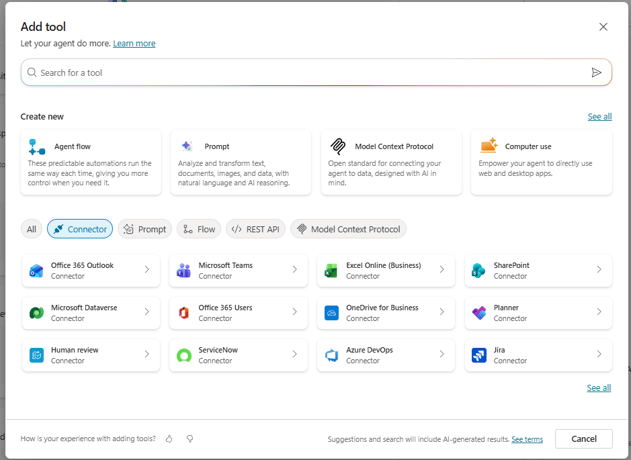The image size is (631, 460).
Task: Click the Microsoft Teams icon
Action: point(184,270)
